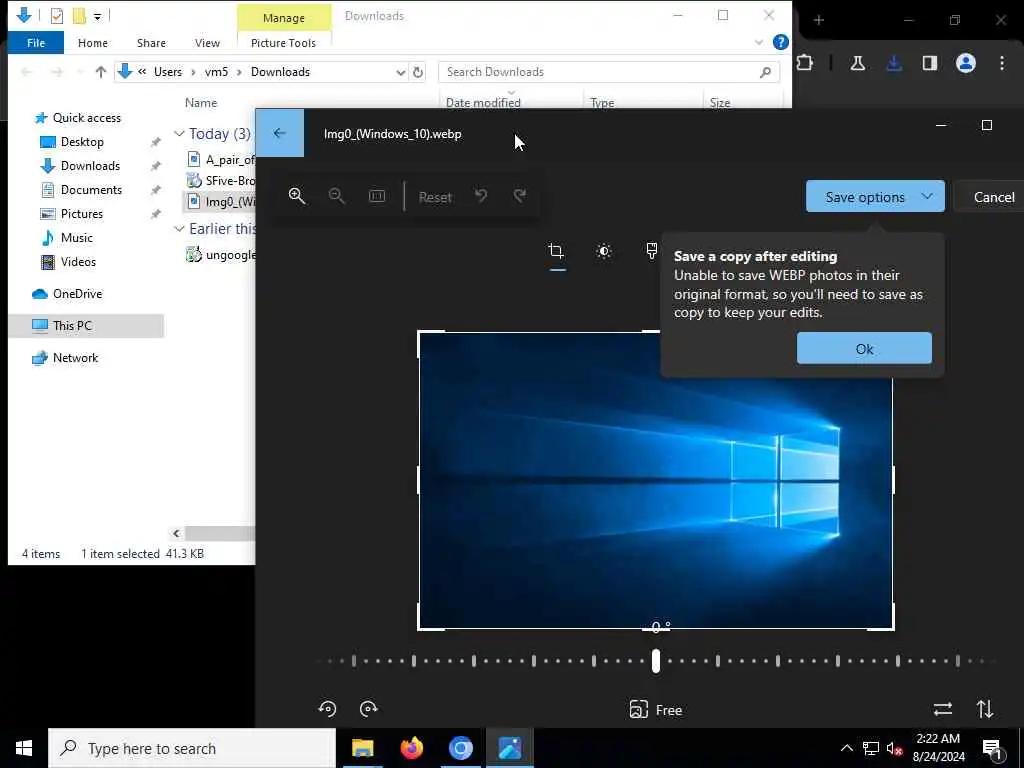Open the Home ribbon tab

93,42
